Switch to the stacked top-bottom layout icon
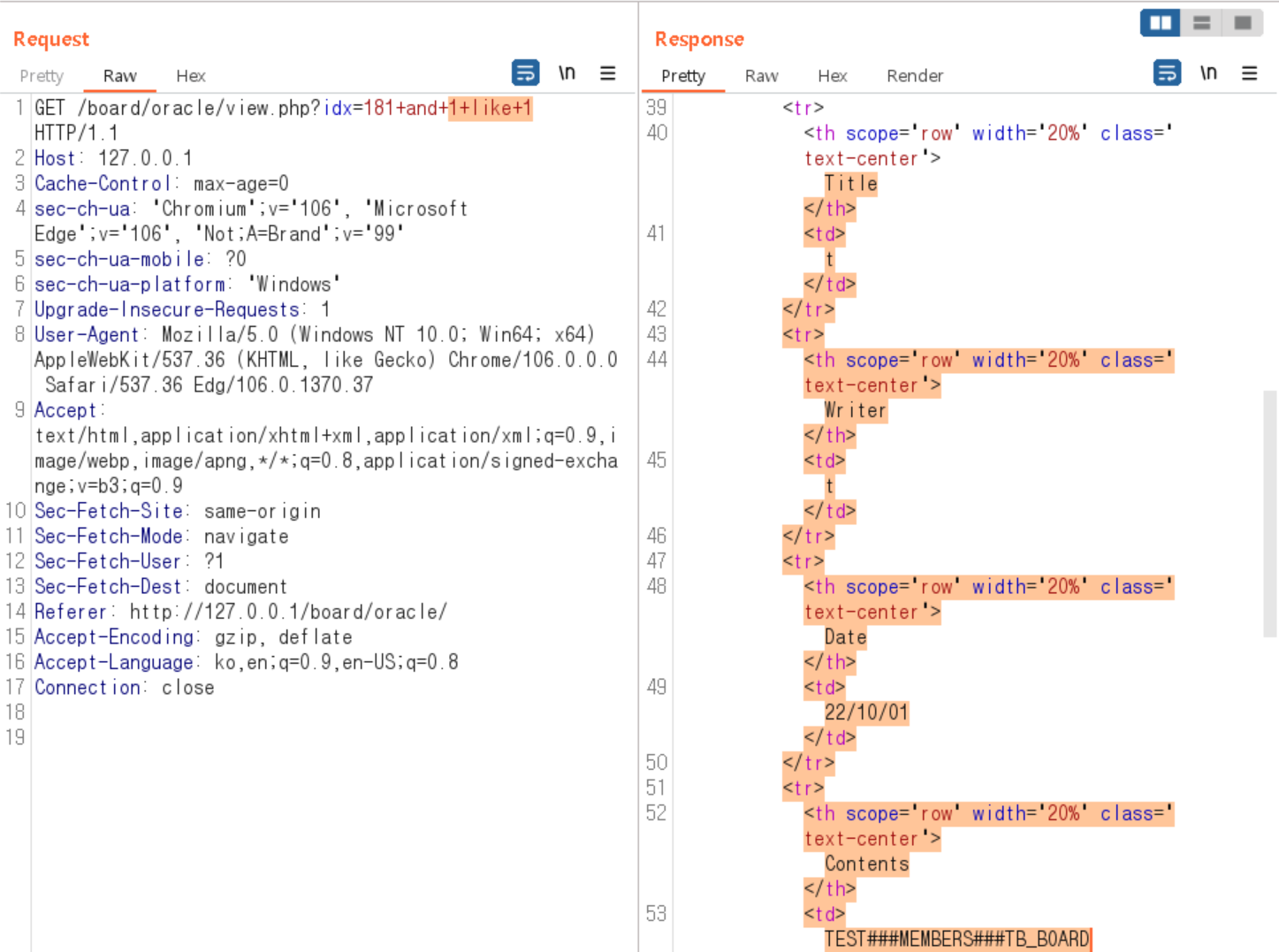Viewport: 1279px width, 952px height. [x=1201, y=23]
